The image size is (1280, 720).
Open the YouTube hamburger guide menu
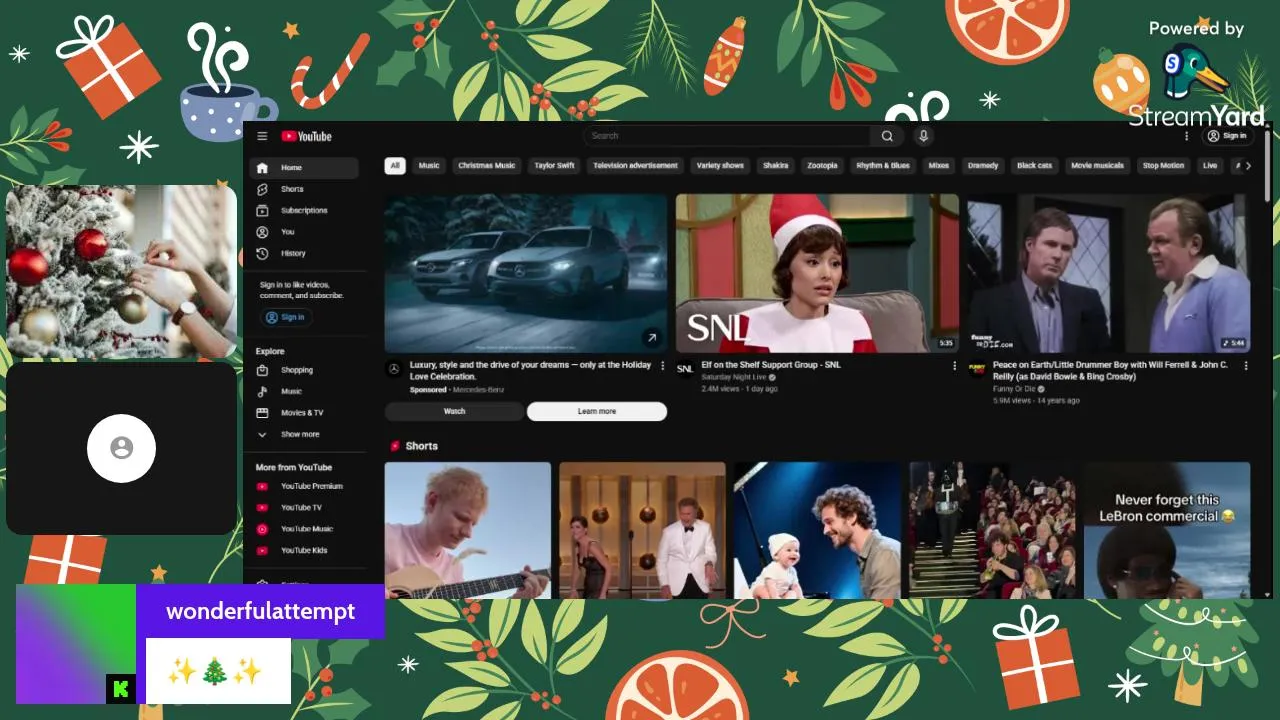pyautogui.click(x=262, y=136)
